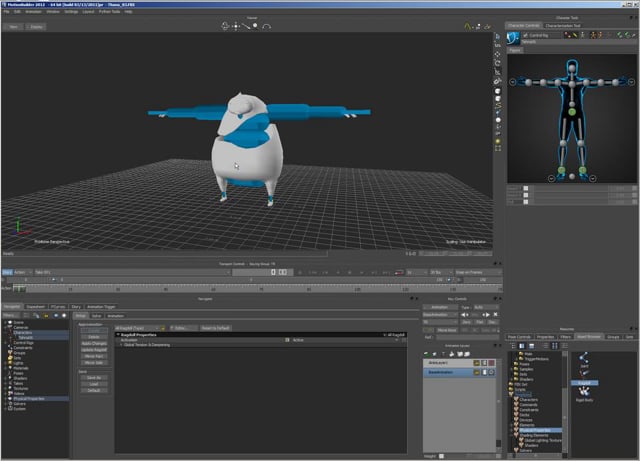Click the yellow light icon in viewer sidebar
This screenshot has width=640, height=461.
click(x=498, y=141)
